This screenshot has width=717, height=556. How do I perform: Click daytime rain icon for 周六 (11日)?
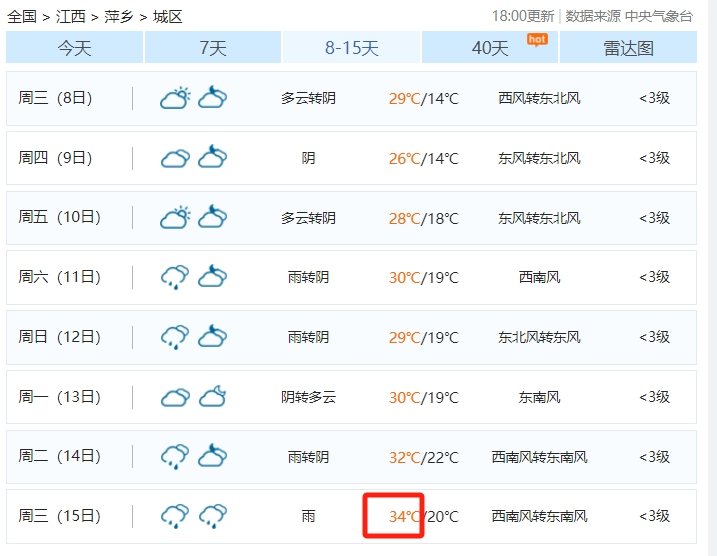(175, 277)
